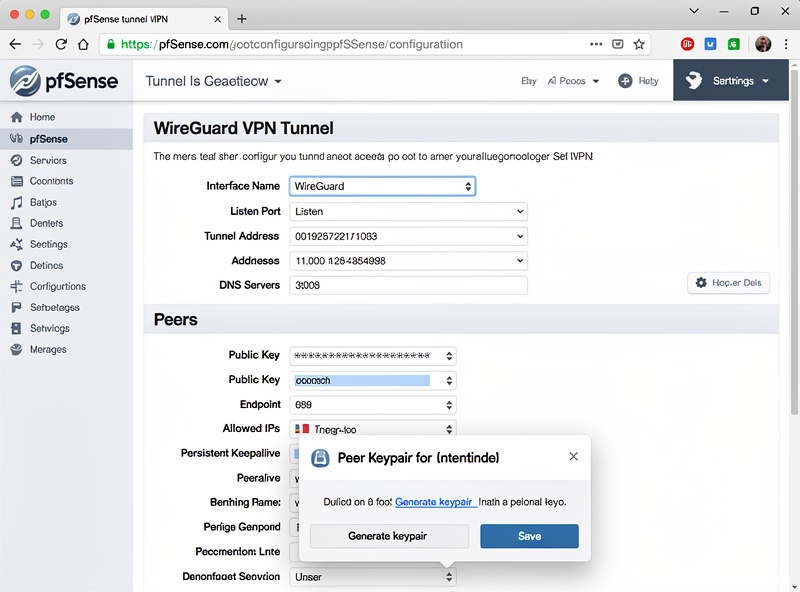
Task: Click the pfSense logo
Action: coord(64,81)
